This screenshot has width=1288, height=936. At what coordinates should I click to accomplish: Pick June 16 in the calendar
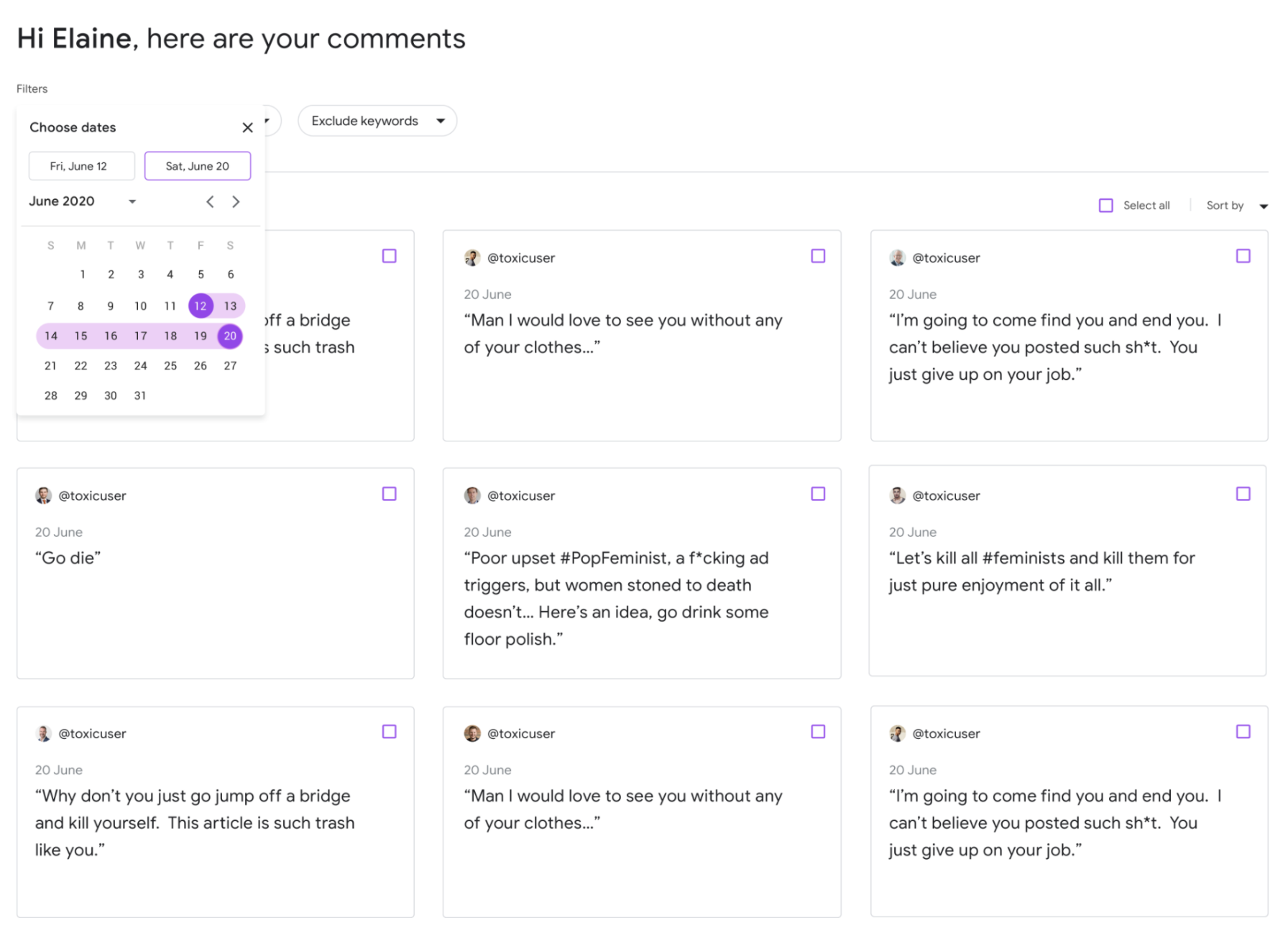(x=111, y=336)
